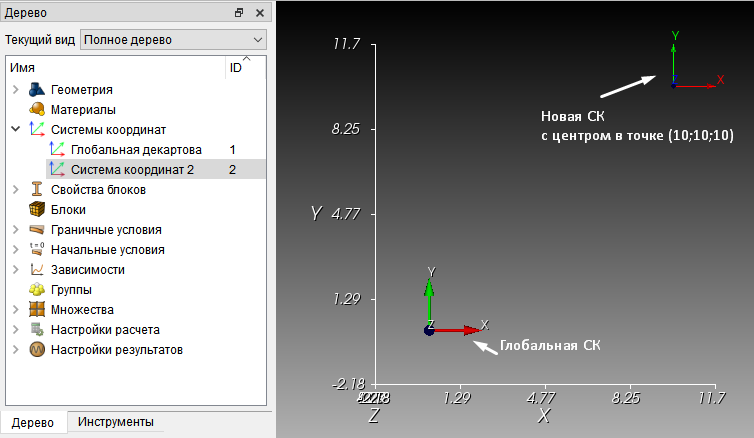This screenshot has width=754, height=438.
Task: Collapse the Системы координат node
Action: pyautogui.click(x=16, y=129)
